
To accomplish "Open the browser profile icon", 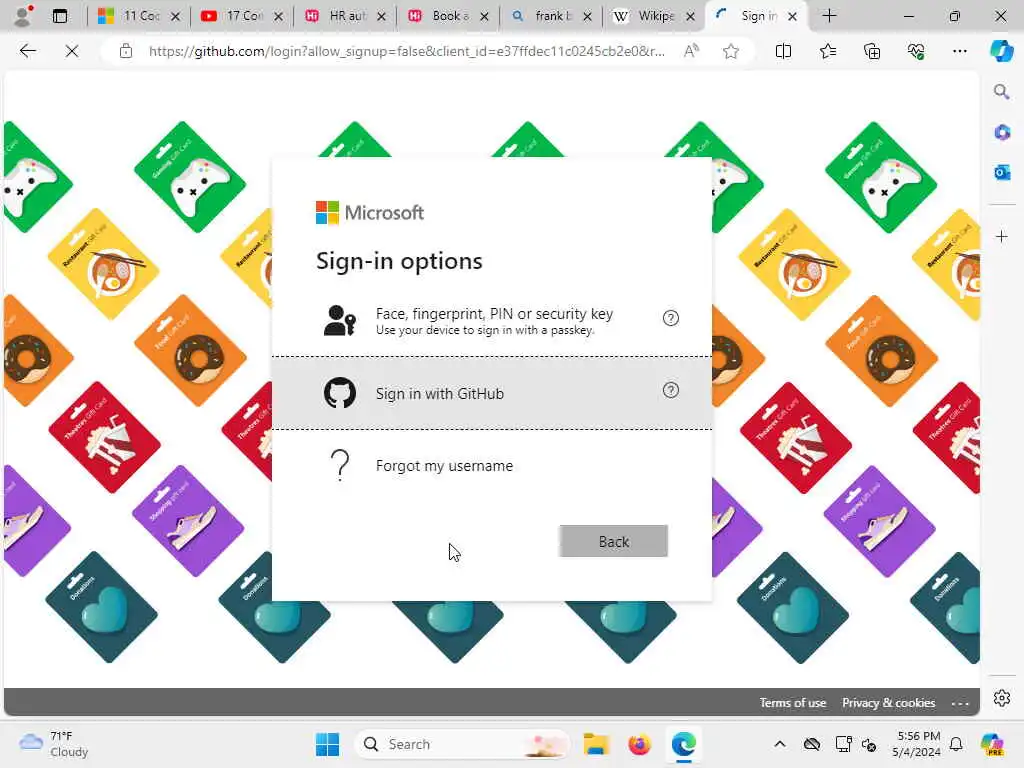I will click(x=23, y=16).
